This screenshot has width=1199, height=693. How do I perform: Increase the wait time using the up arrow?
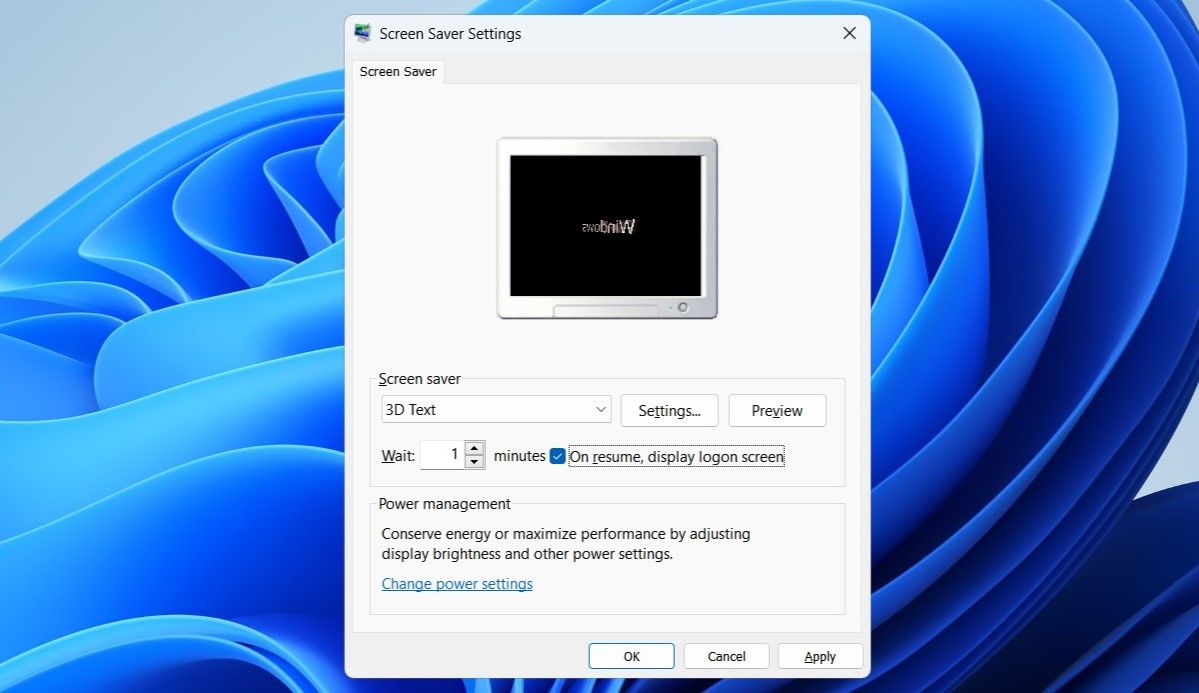pos(473,449)
